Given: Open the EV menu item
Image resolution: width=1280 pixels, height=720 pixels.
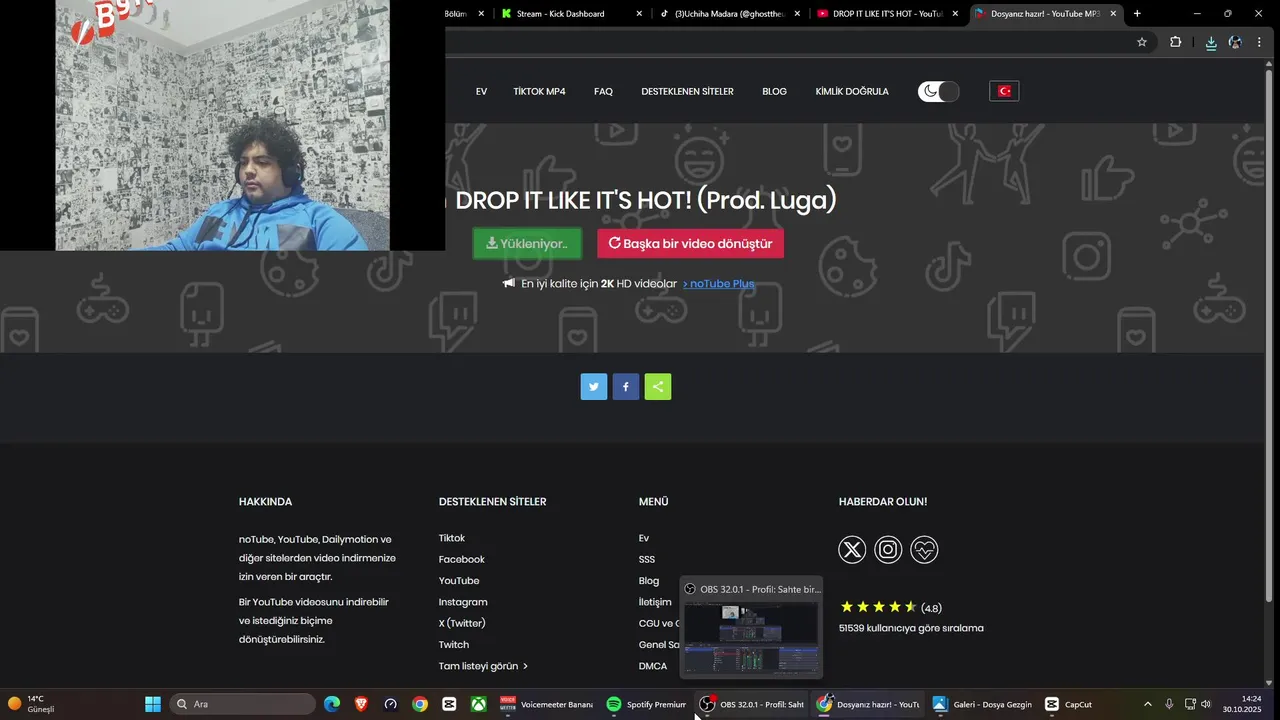Looking at the screenshot, I should [481, 91].
